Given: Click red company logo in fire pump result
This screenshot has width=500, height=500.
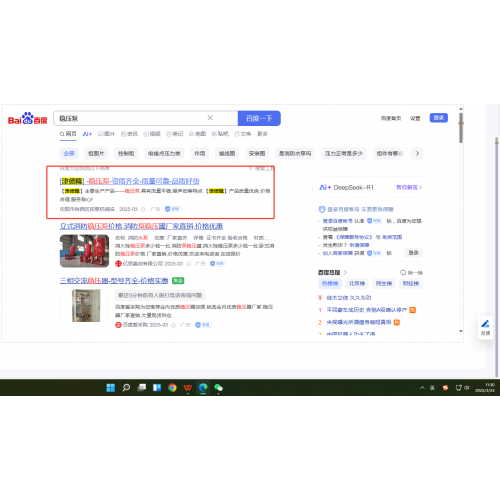Looking at the screenshot, I should point(118,264).
